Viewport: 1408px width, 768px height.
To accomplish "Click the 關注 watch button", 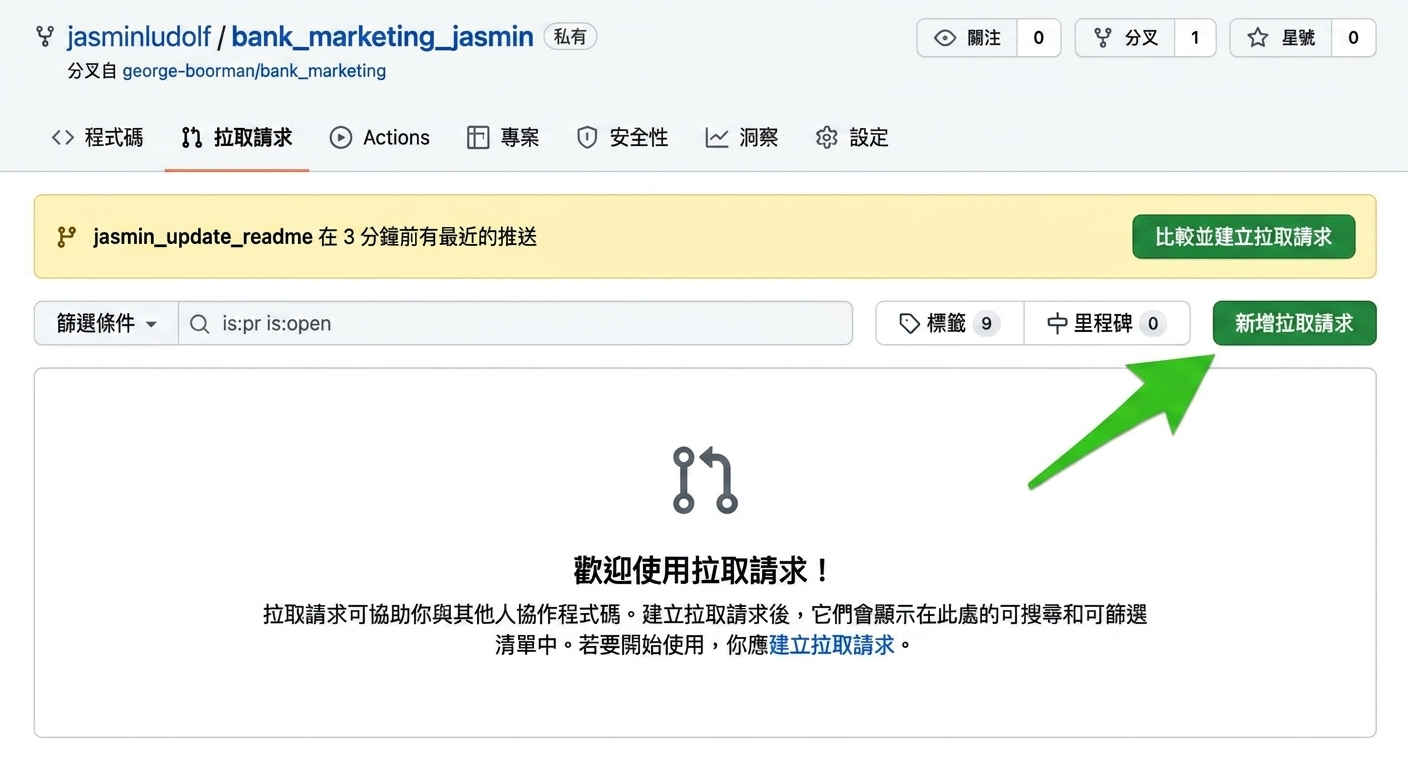I will (x=967, y=38).
